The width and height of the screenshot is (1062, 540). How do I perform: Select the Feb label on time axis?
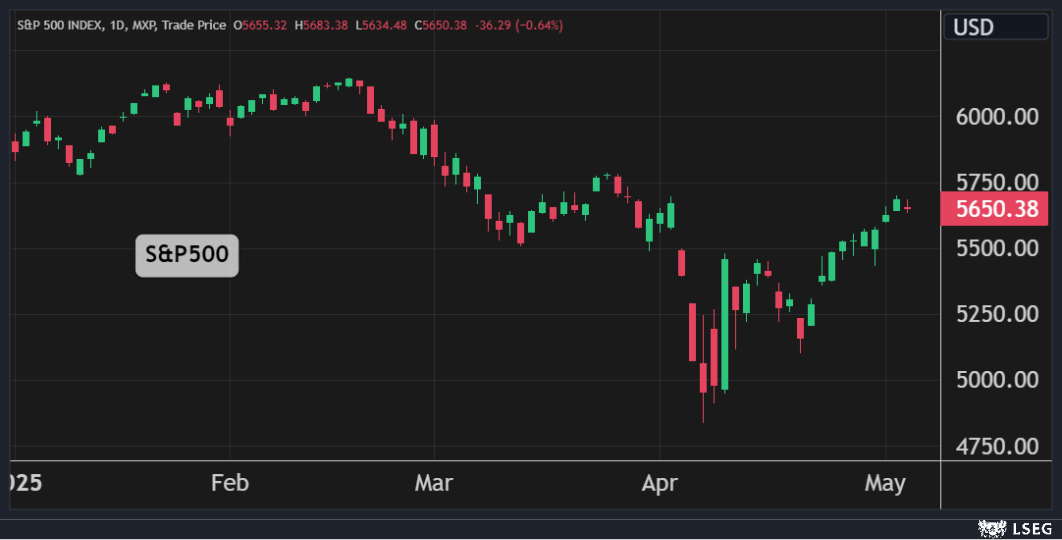pos(229,484)
